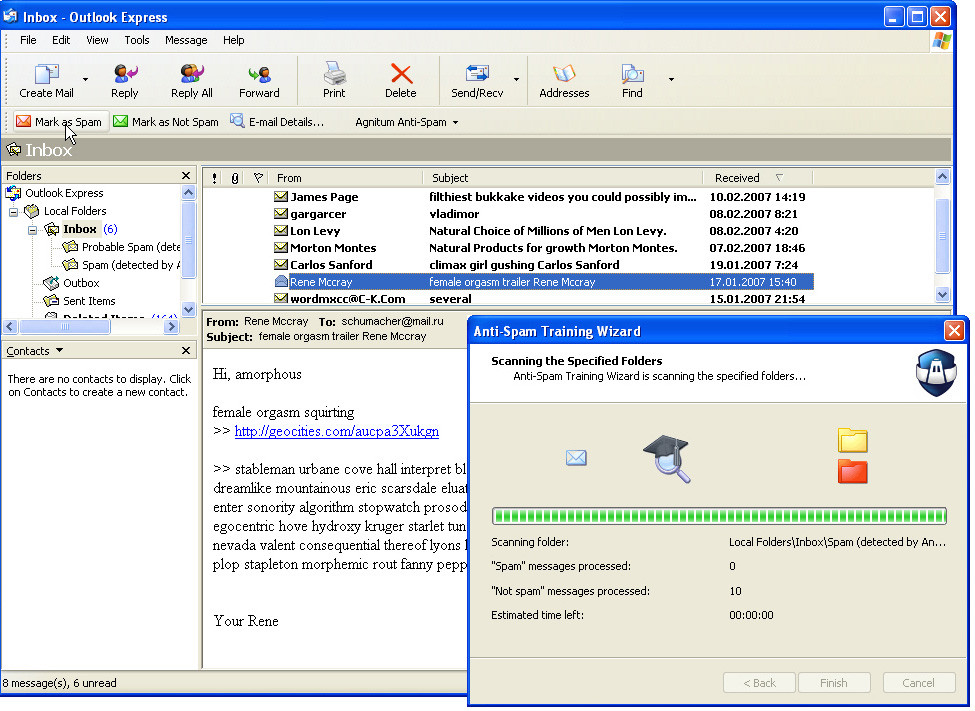Click subject 'vladimor'
The height and width of the screenshot is (711, 975).
[455, 214]
